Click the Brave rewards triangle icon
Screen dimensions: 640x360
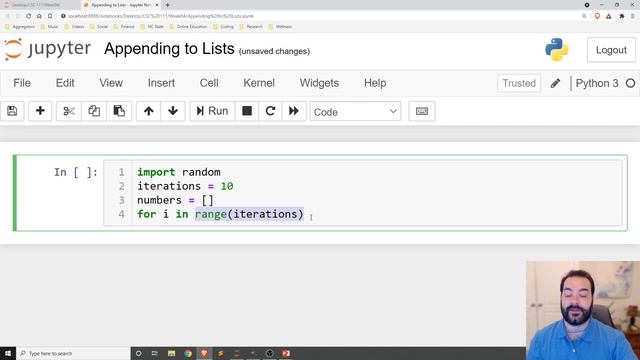coord(609,16)
